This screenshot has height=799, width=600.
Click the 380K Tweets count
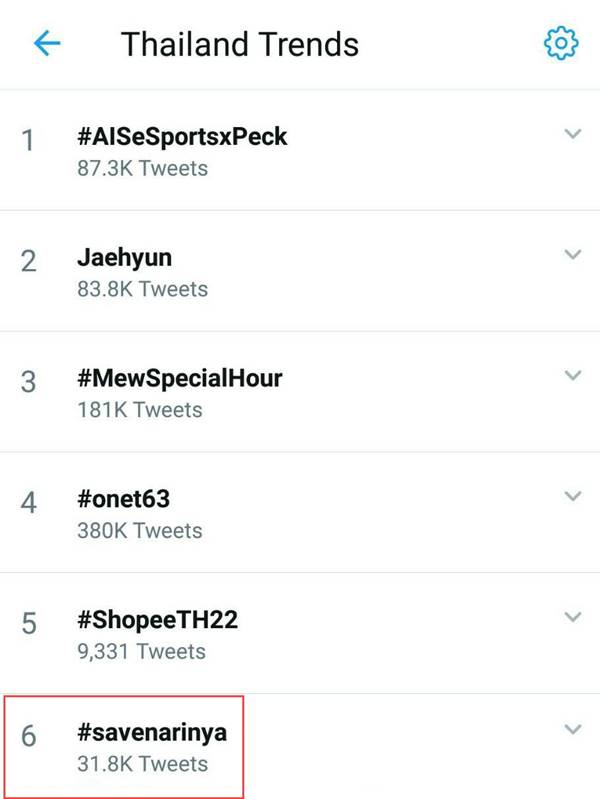140,531
